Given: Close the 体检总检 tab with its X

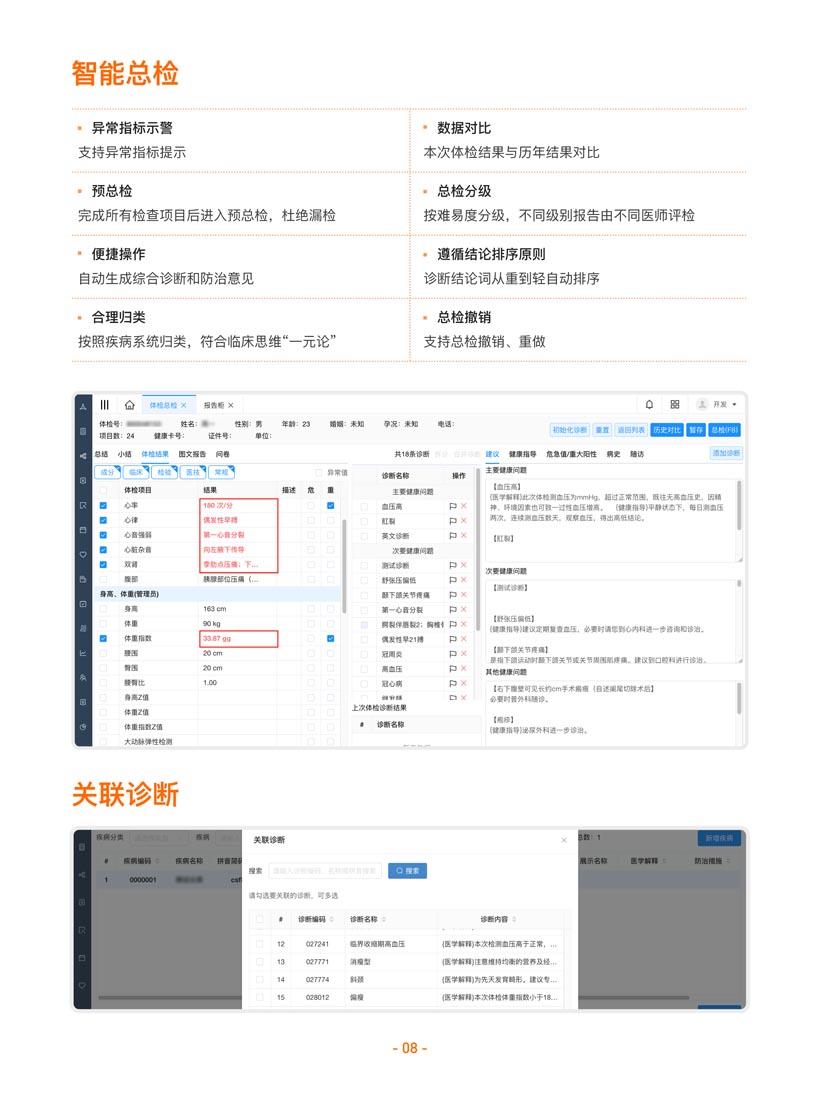Looking at the screenshot, I should [184, 406].
